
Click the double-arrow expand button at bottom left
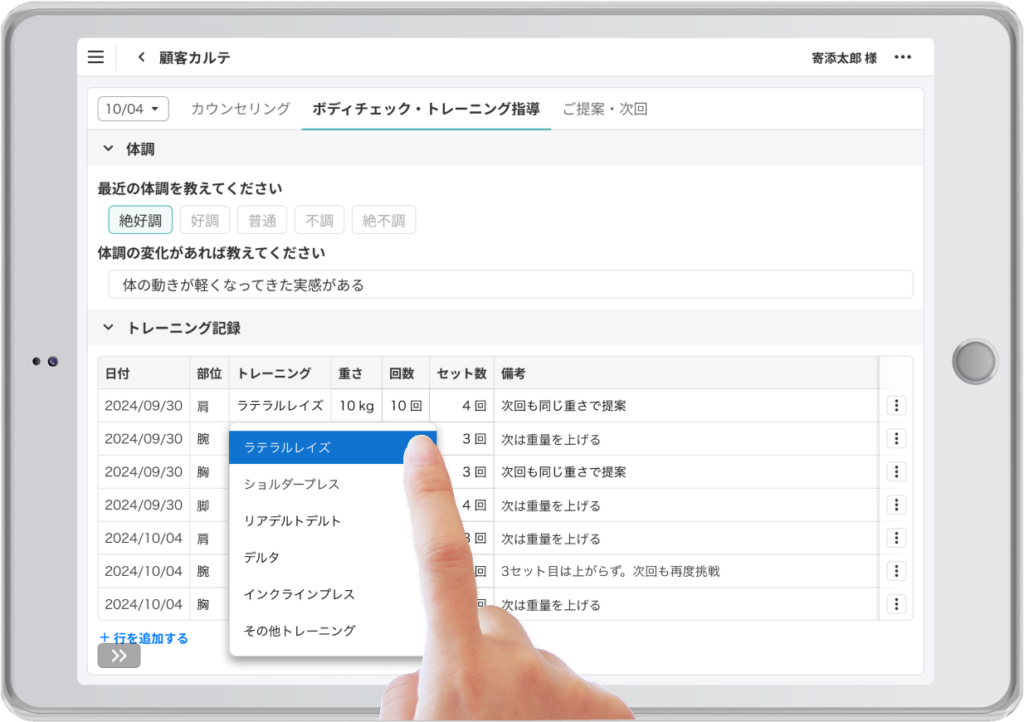[119, 656]
